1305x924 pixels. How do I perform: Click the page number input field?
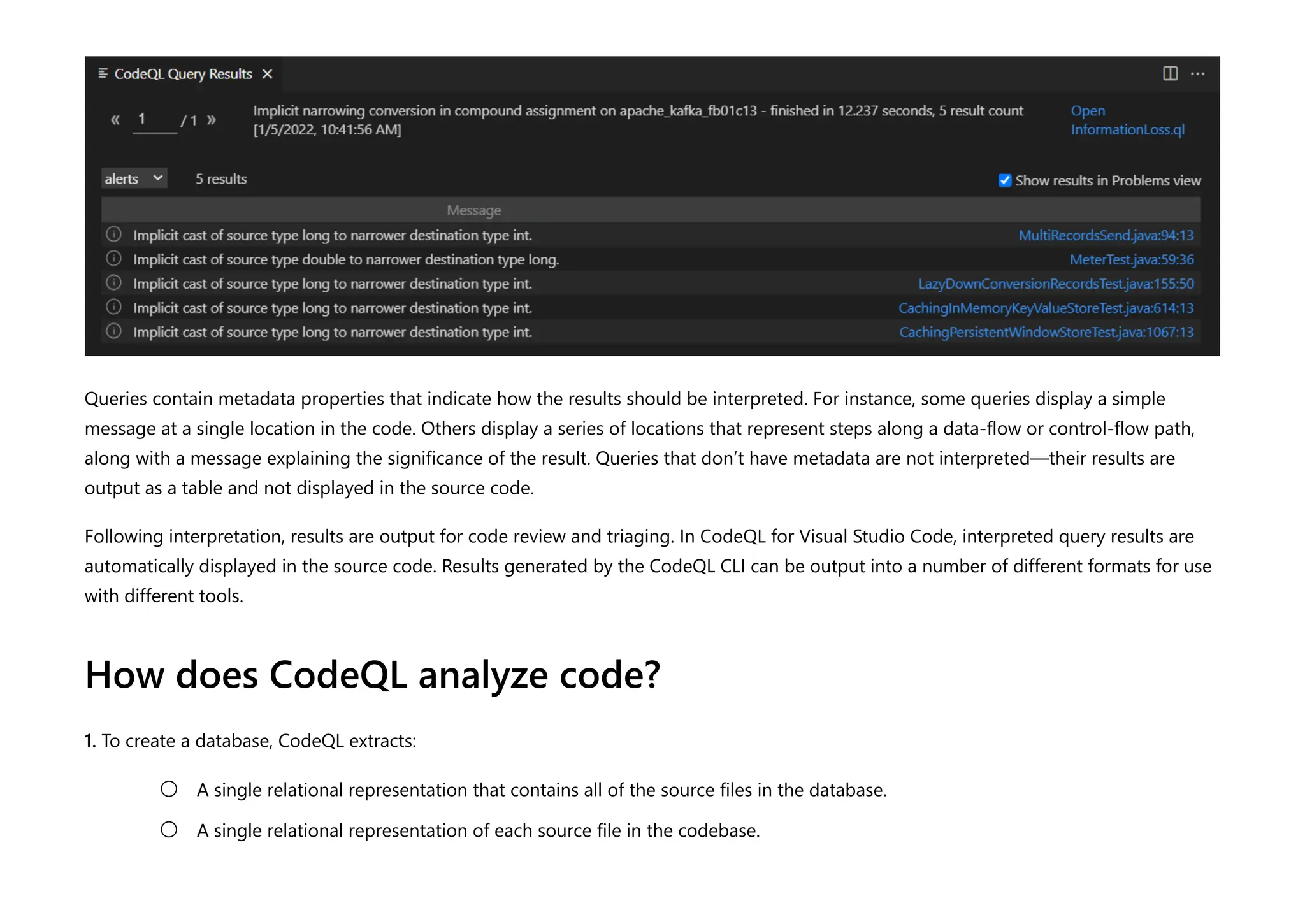155,120
